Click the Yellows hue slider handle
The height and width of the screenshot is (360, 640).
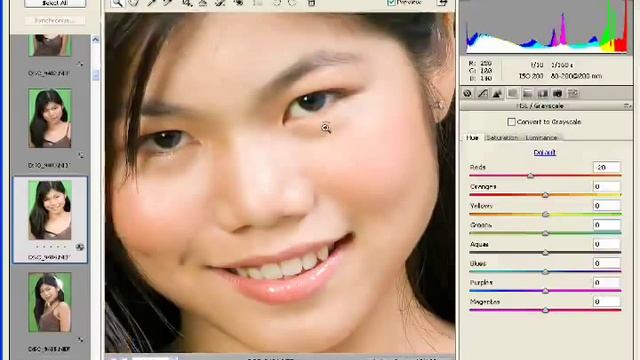(x=545, y=214)
